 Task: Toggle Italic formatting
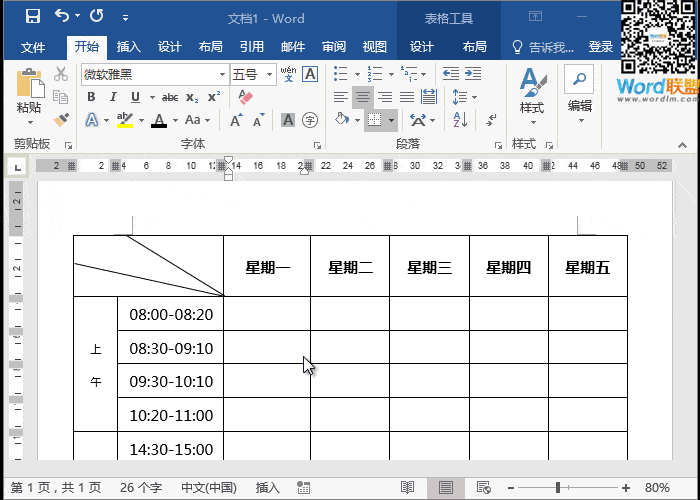113,97
